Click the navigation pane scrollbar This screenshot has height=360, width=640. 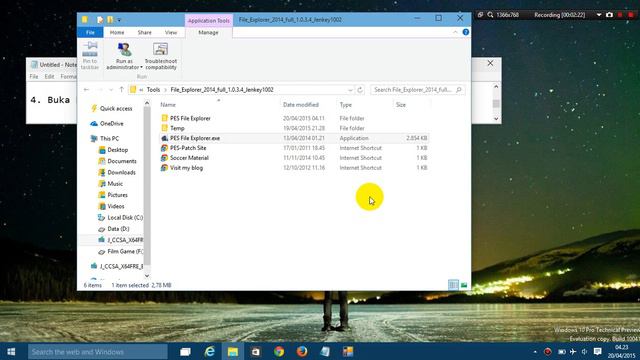147,186
